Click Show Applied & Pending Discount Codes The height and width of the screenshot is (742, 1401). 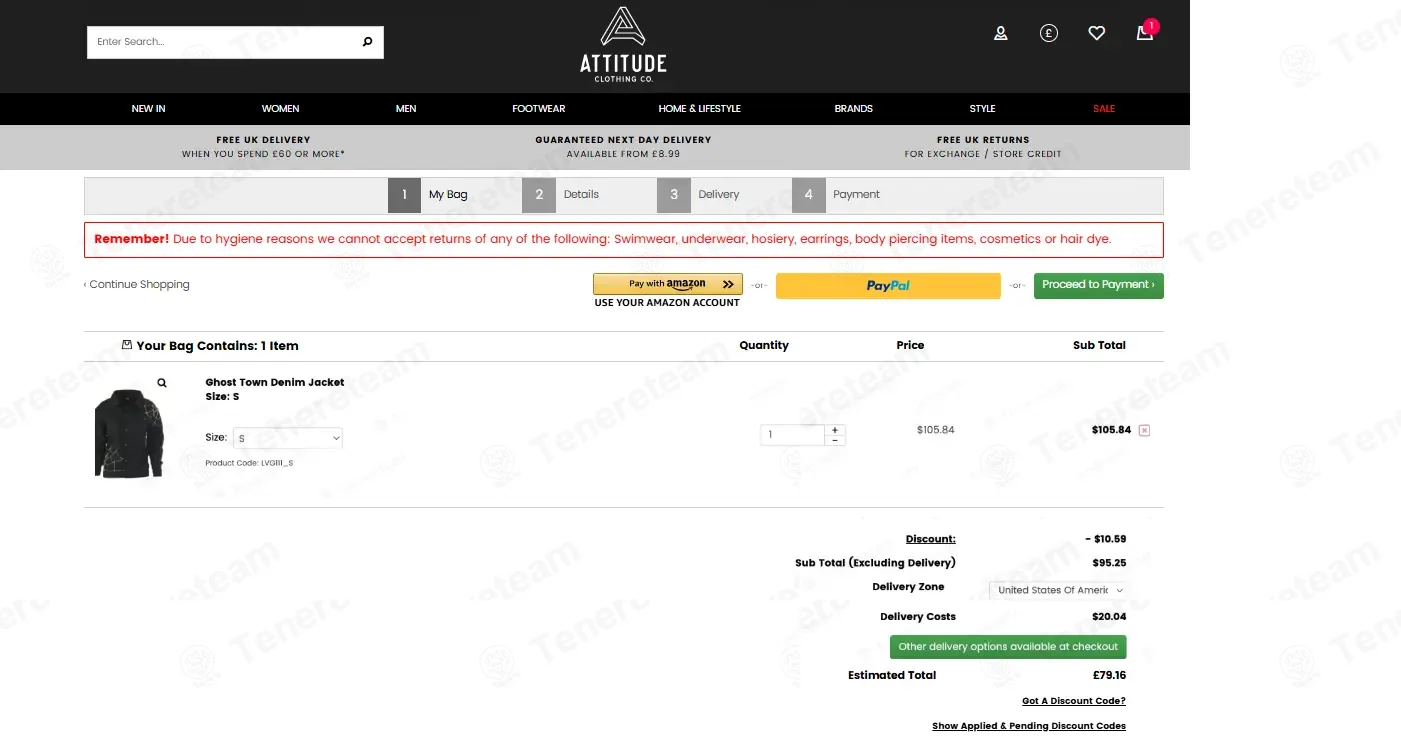(1029, 726)
